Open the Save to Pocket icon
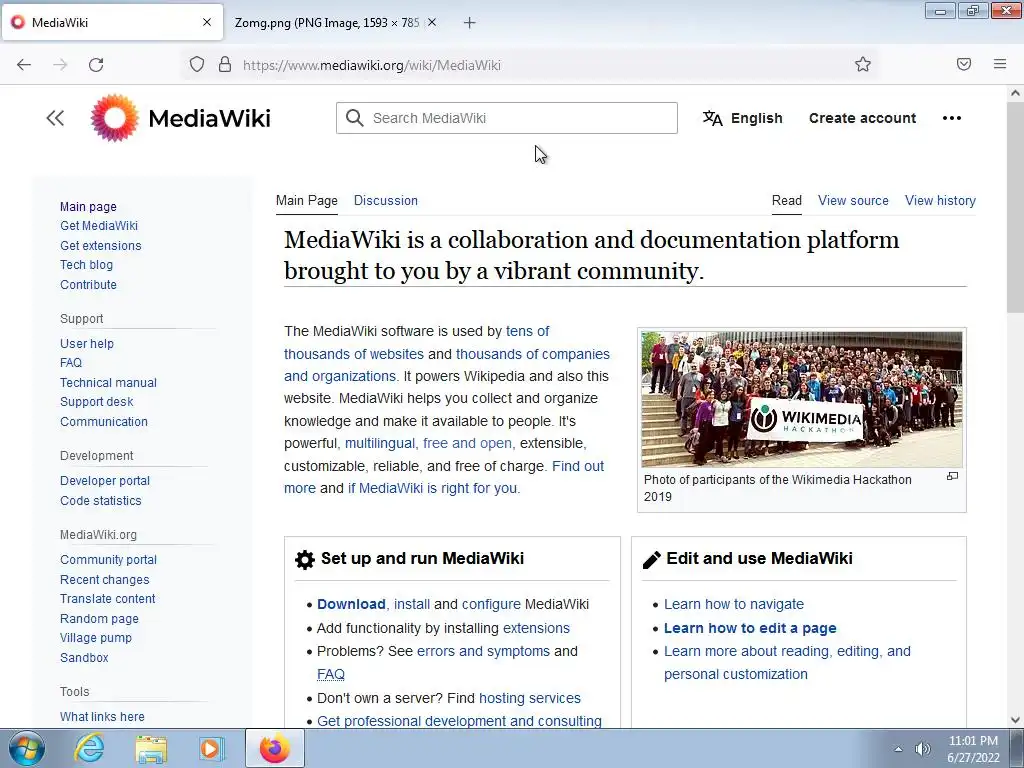 tap(964, 64)
